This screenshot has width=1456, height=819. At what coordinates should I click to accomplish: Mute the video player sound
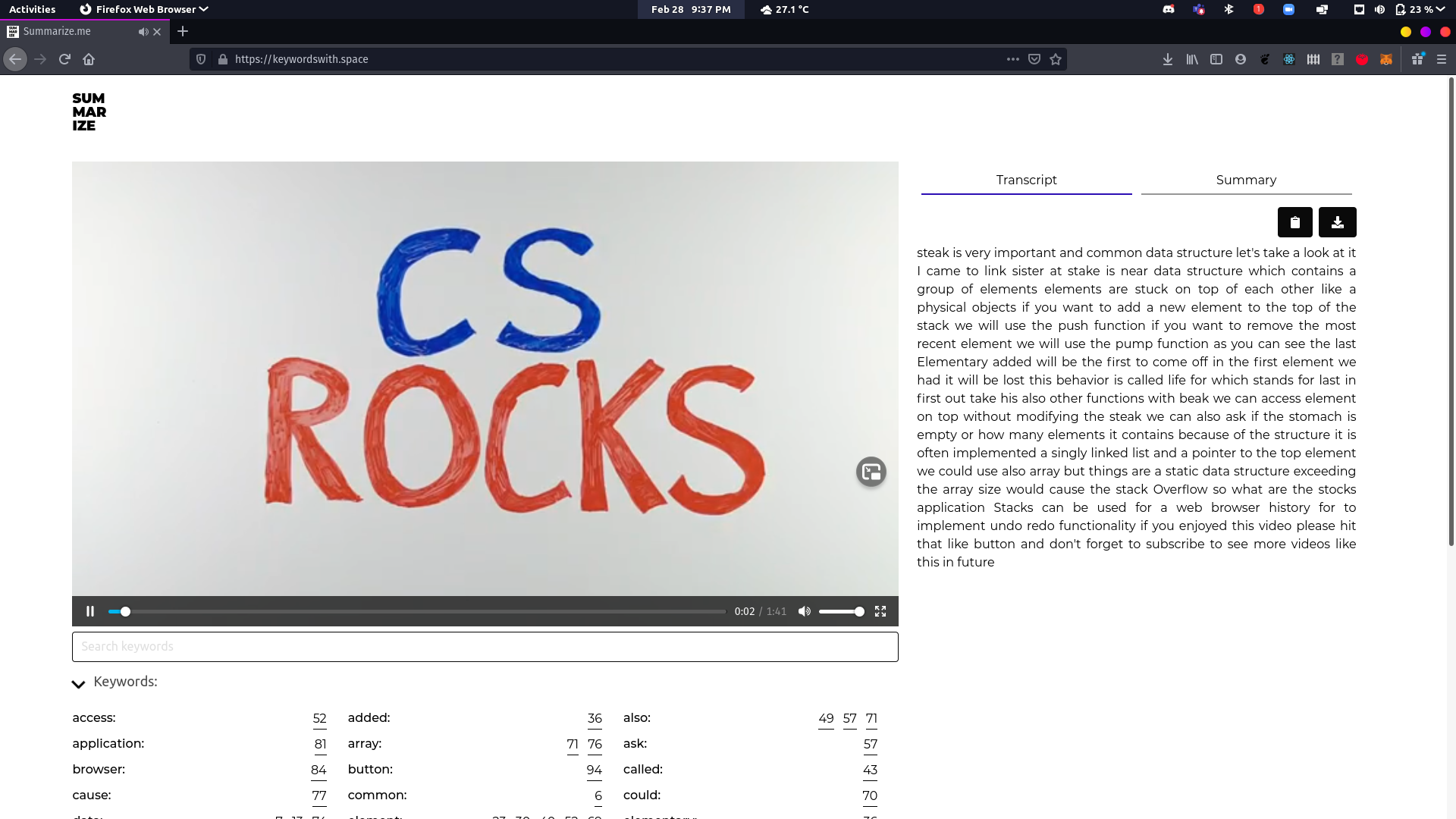804,611
